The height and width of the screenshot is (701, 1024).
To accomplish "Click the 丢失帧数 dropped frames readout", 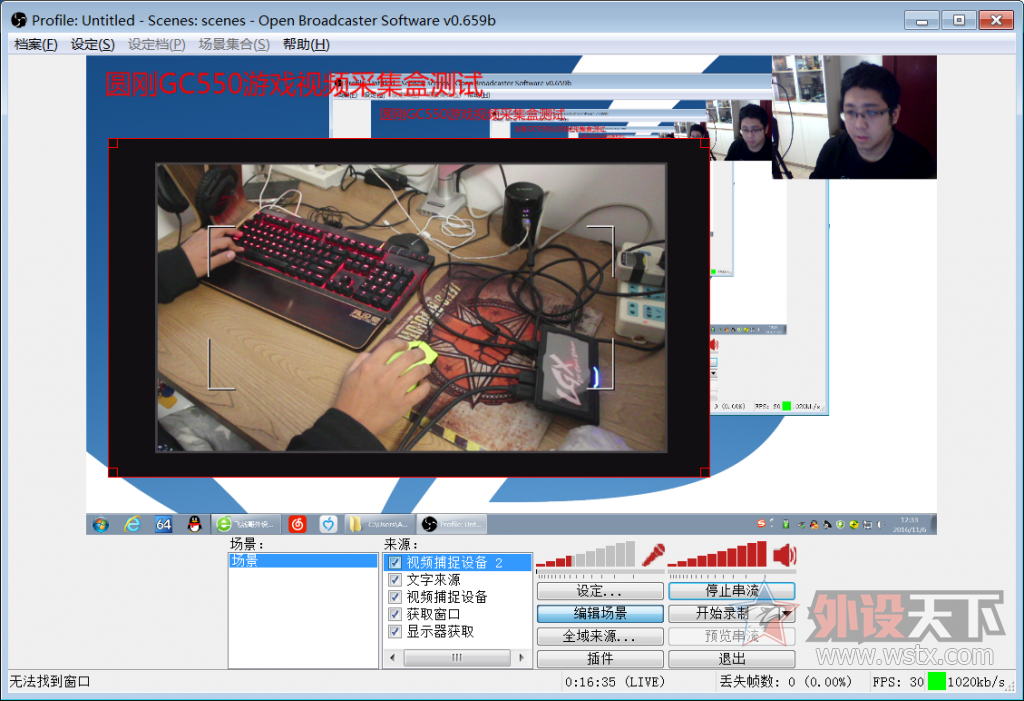I will pos(786,682).
